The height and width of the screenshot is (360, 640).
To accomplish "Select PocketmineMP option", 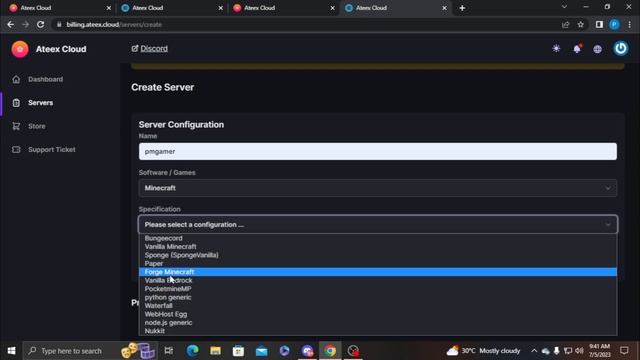I will point(378,289).
